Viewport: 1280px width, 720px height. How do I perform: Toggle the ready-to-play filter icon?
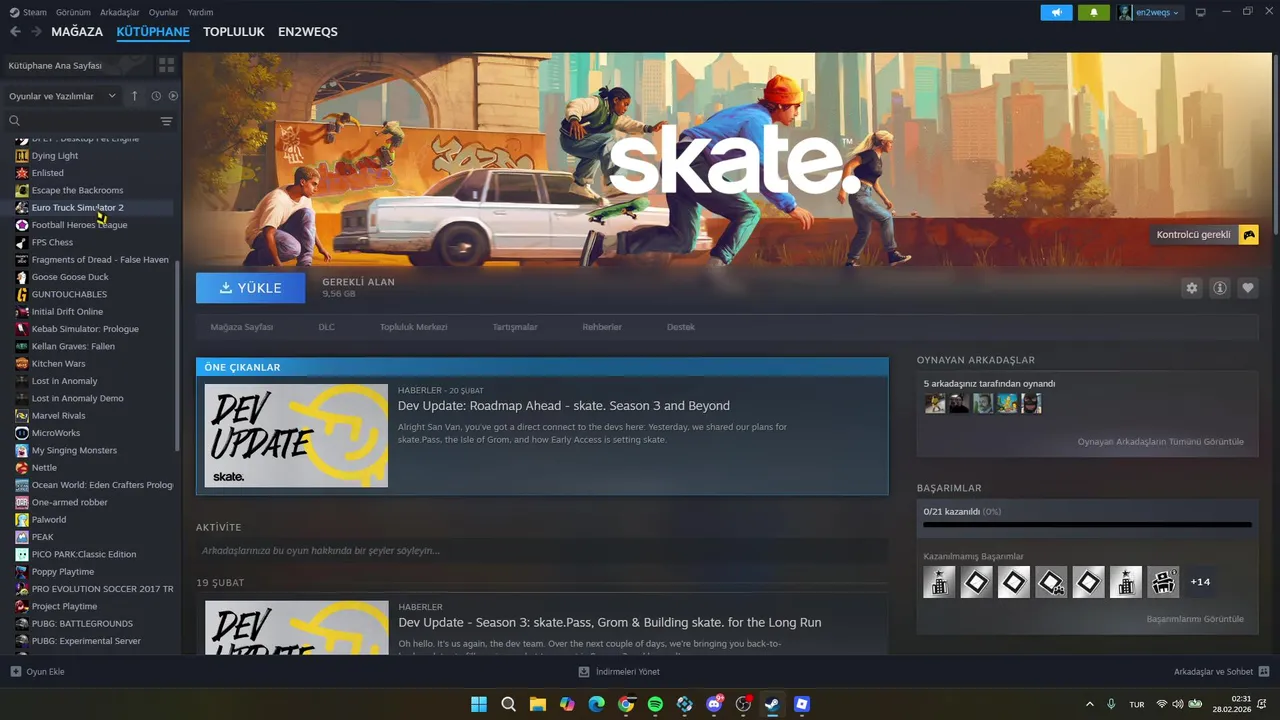tap(173, 96)
